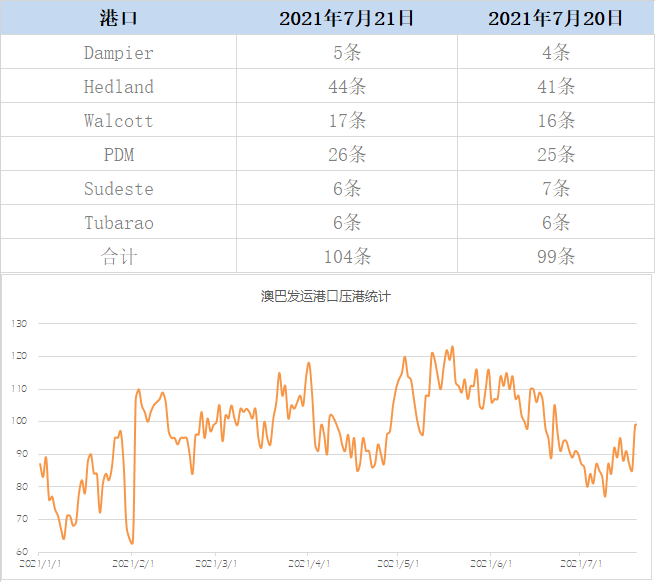
Task: Select the 合计 total row label
Action: pyautogui.click(x=119, y=257)
